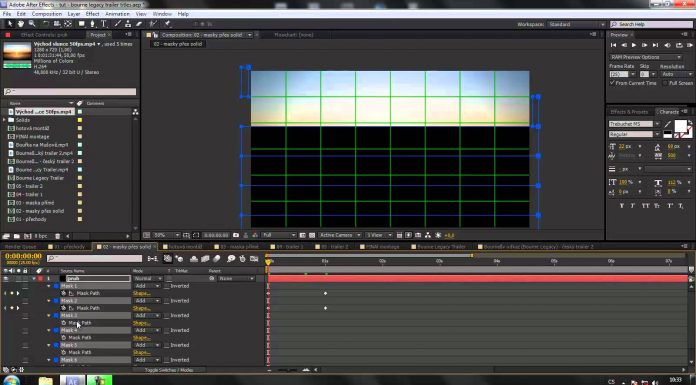Collapse Mask 5 disclosure triangle
Screen dimensions: 696x385
(x=49, y=345)
